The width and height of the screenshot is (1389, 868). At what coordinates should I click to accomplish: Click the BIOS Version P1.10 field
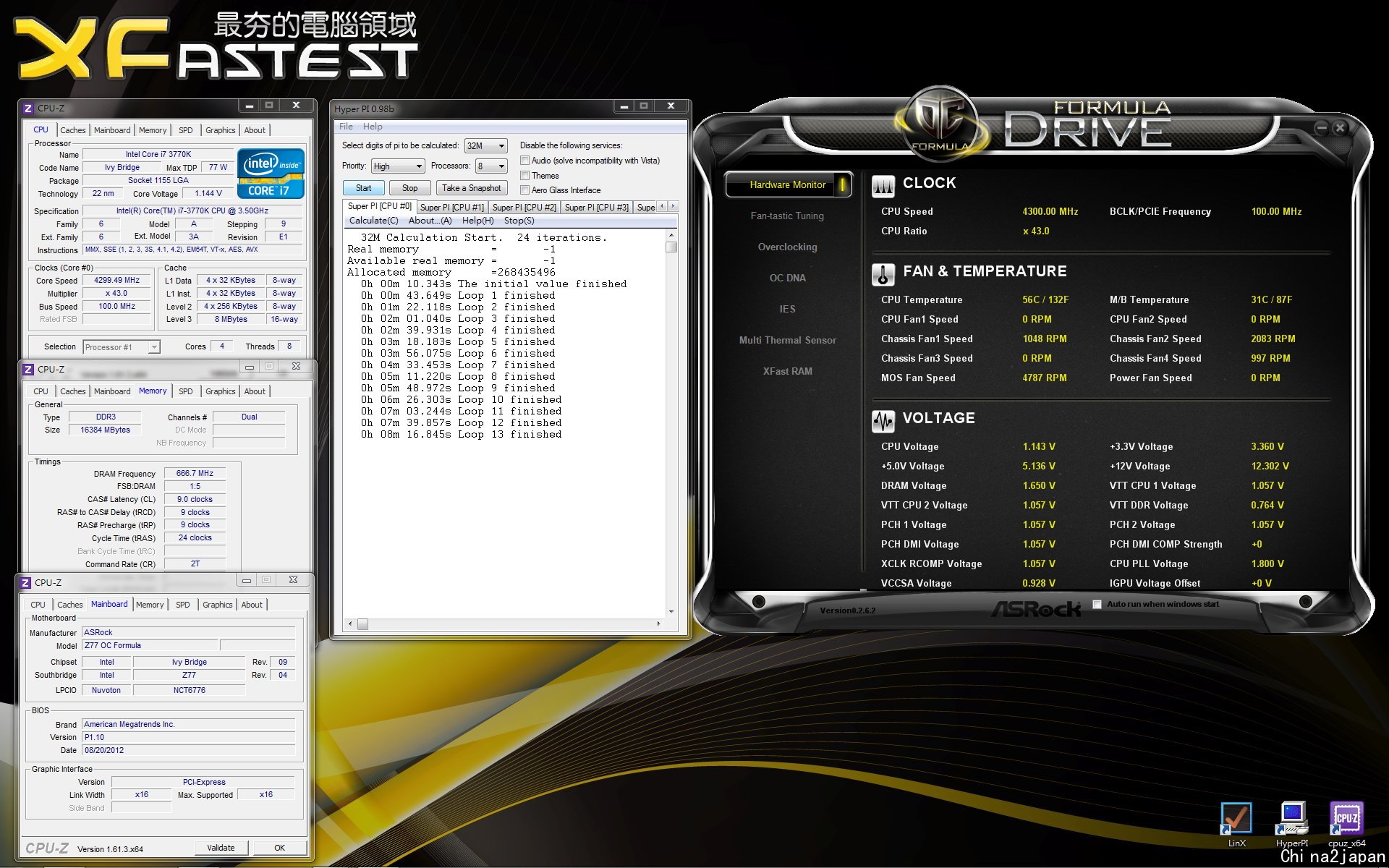pos(188,737)
